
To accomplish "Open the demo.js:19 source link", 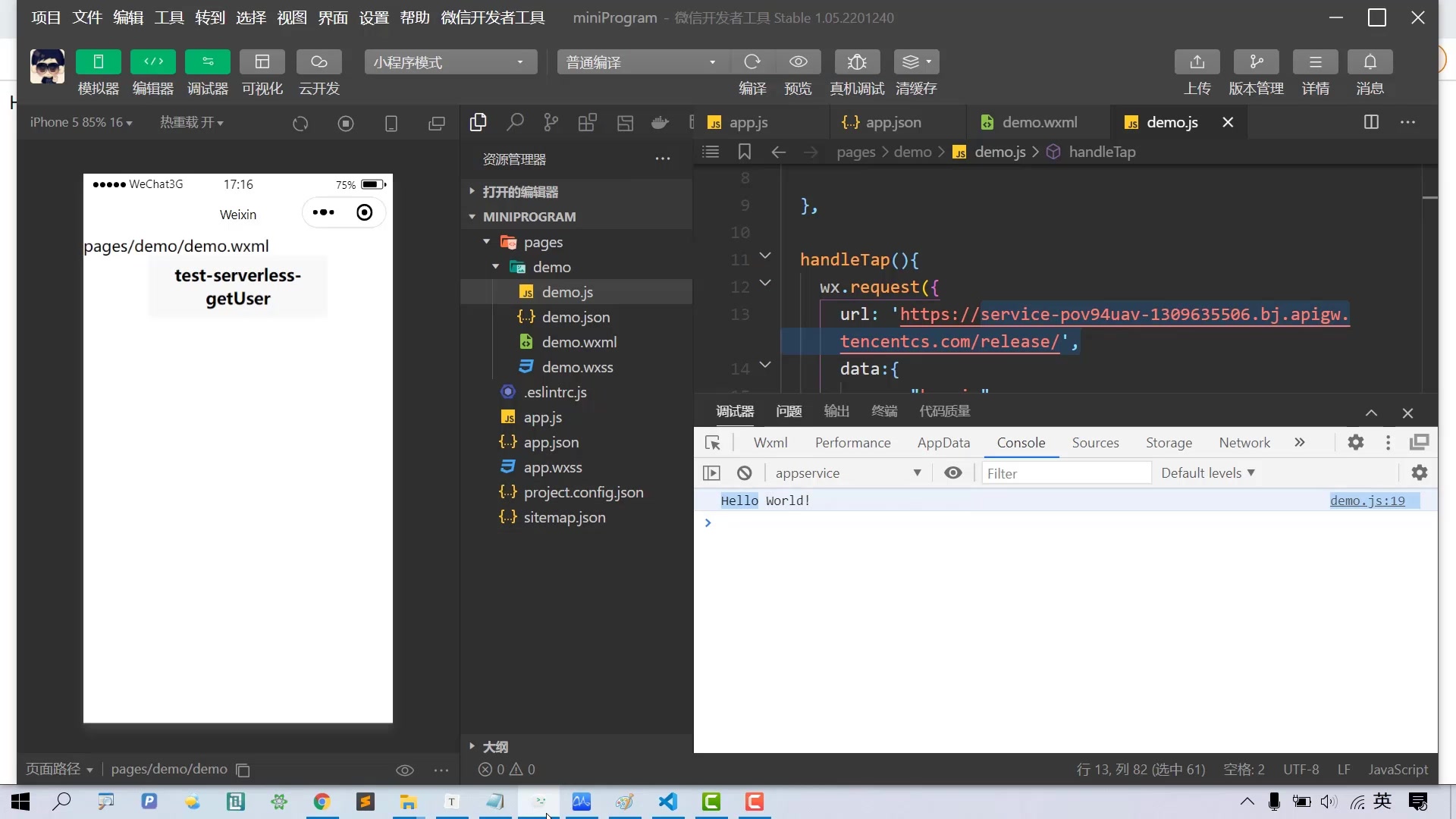I will point(1367,500).
